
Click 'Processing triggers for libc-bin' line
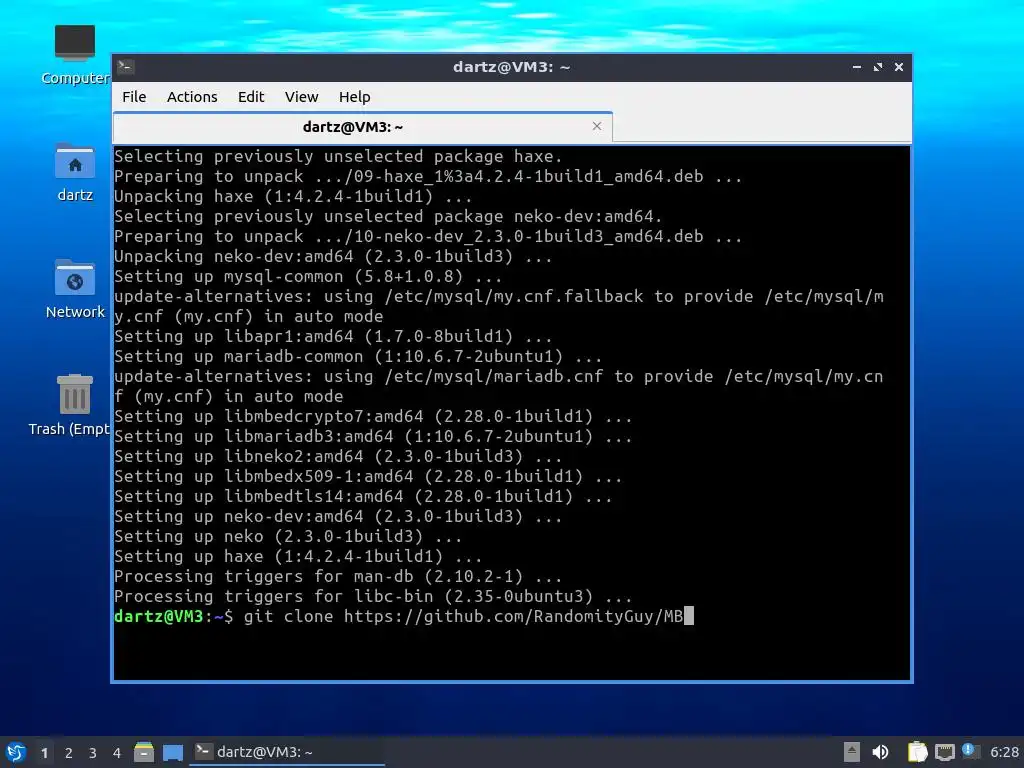tap(373, 596)
